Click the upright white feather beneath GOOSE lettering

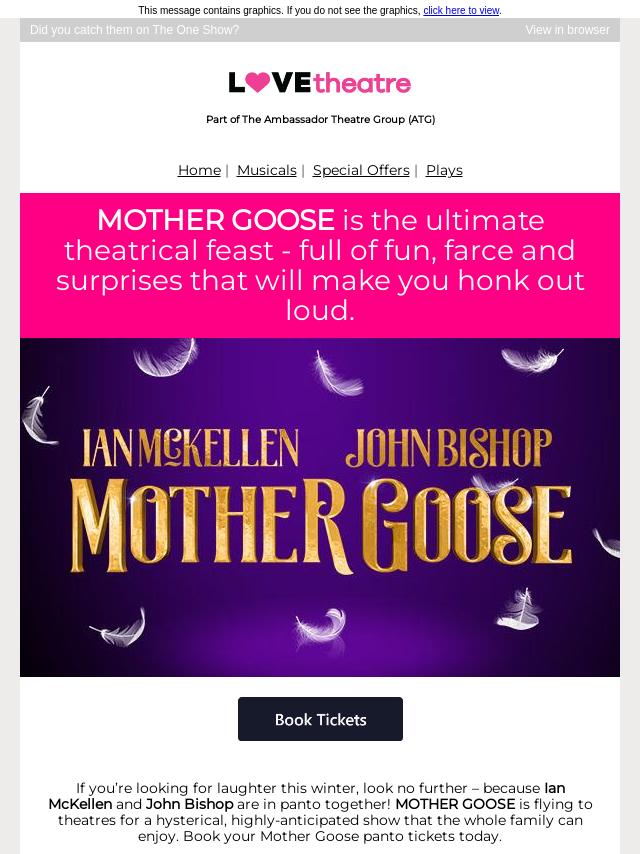click(x=520, y=608)
